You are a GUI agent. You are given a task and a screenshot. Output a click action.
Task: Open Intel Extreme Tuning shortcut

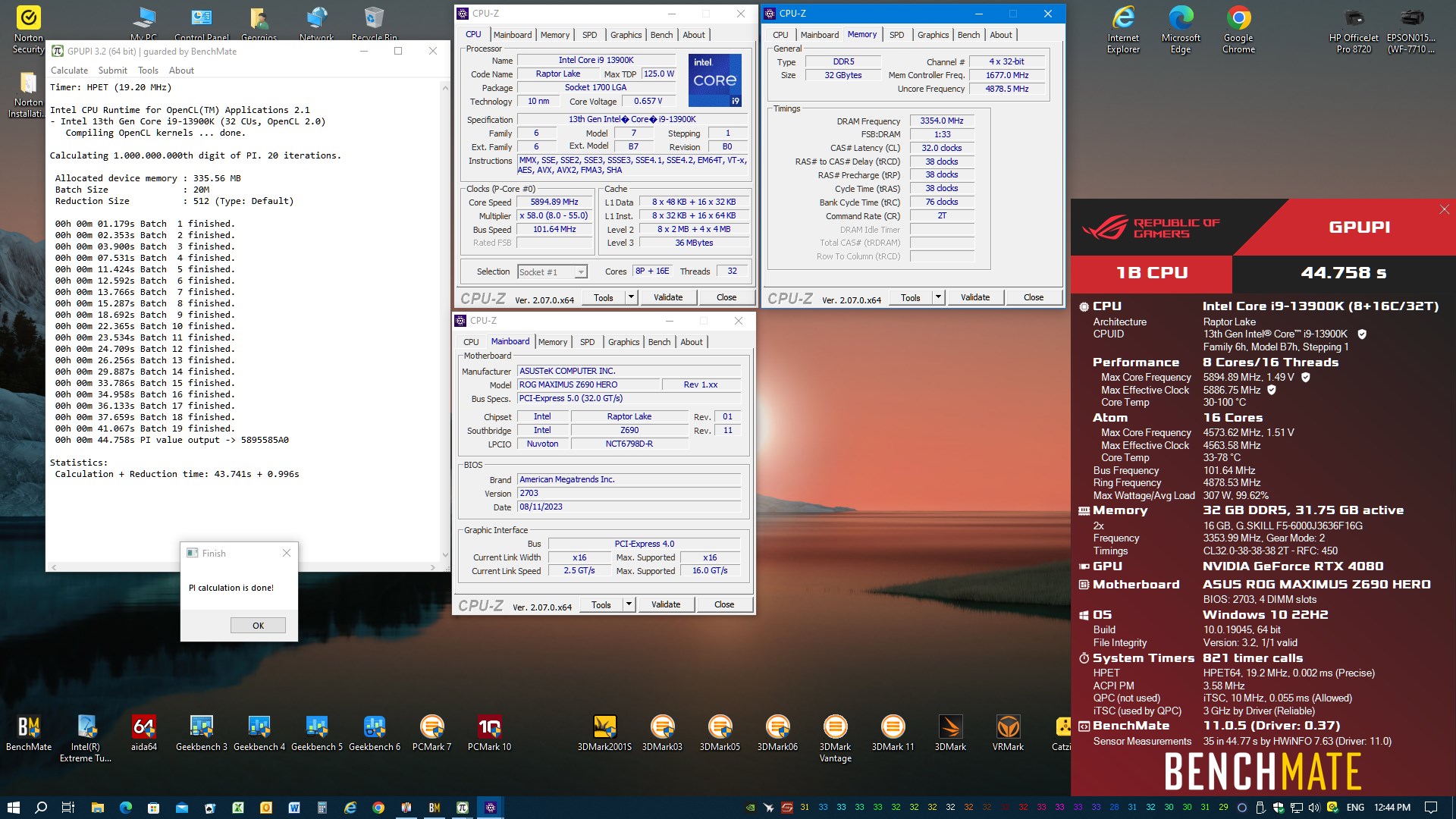(x=86, y=739)
